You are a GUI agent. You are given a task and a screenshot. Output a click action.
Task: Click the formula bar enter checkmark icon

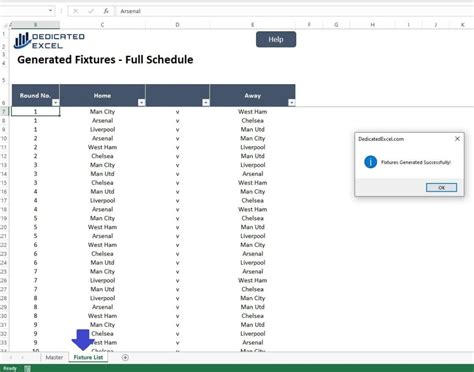pyautogui.click(x=91, y=11)
